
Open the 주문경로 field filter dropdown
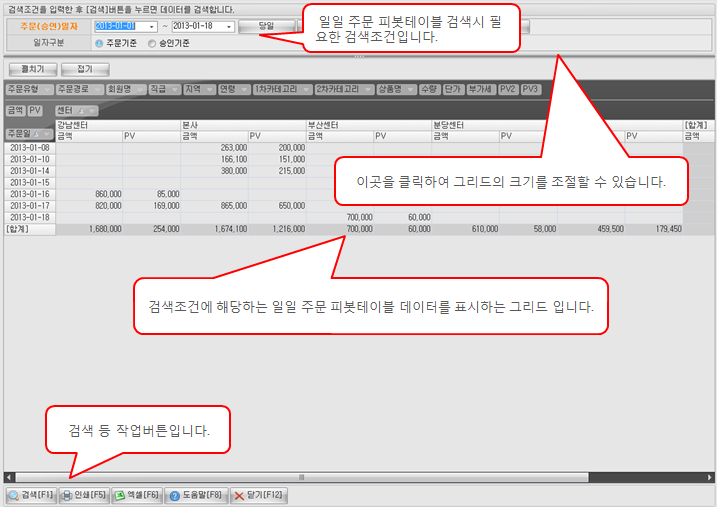[97, 90]
